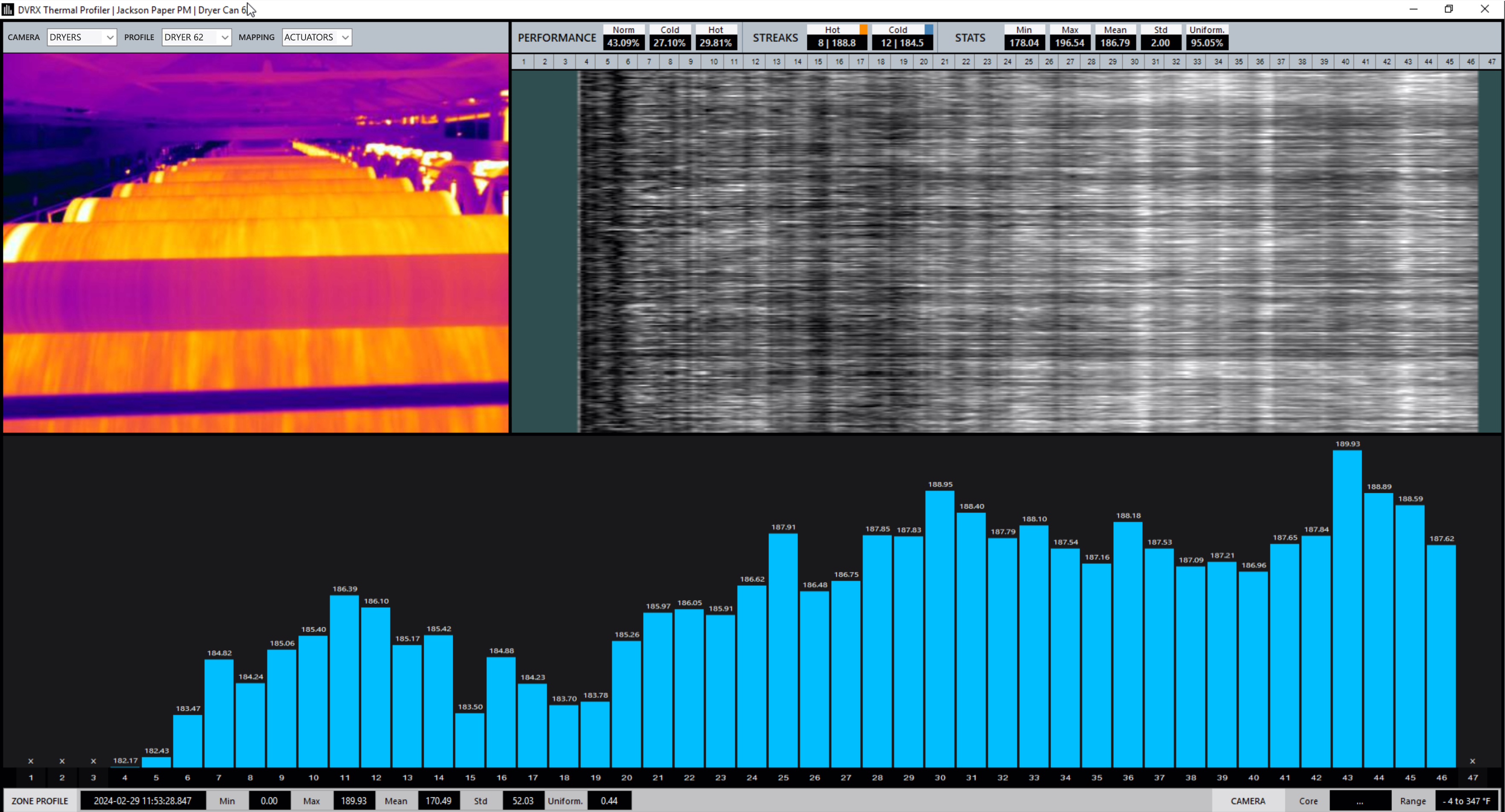Click zone number 43 on chart axis
Image resolution: width=1505 pixels, height=812 pixels.
[1347, 777]
